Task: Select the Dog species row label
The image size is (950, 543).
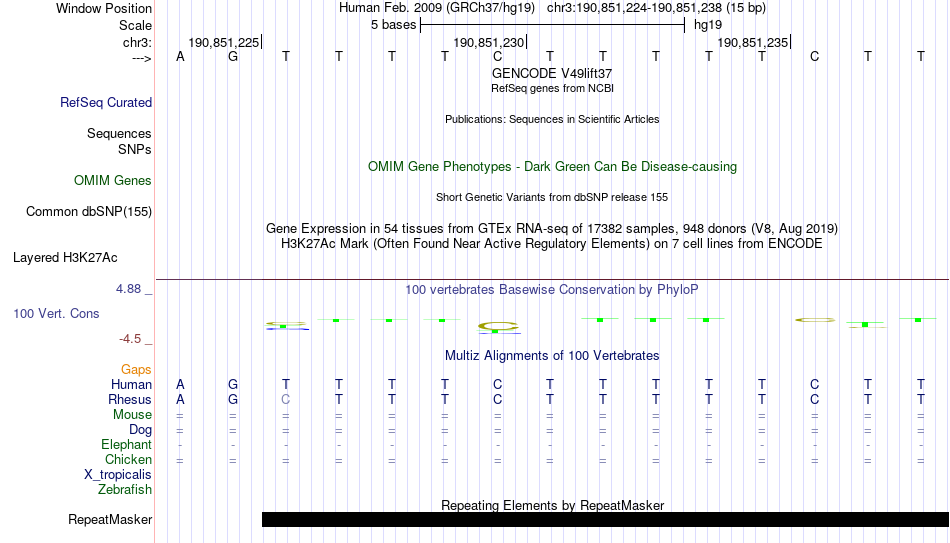Action: coord(140,430)
